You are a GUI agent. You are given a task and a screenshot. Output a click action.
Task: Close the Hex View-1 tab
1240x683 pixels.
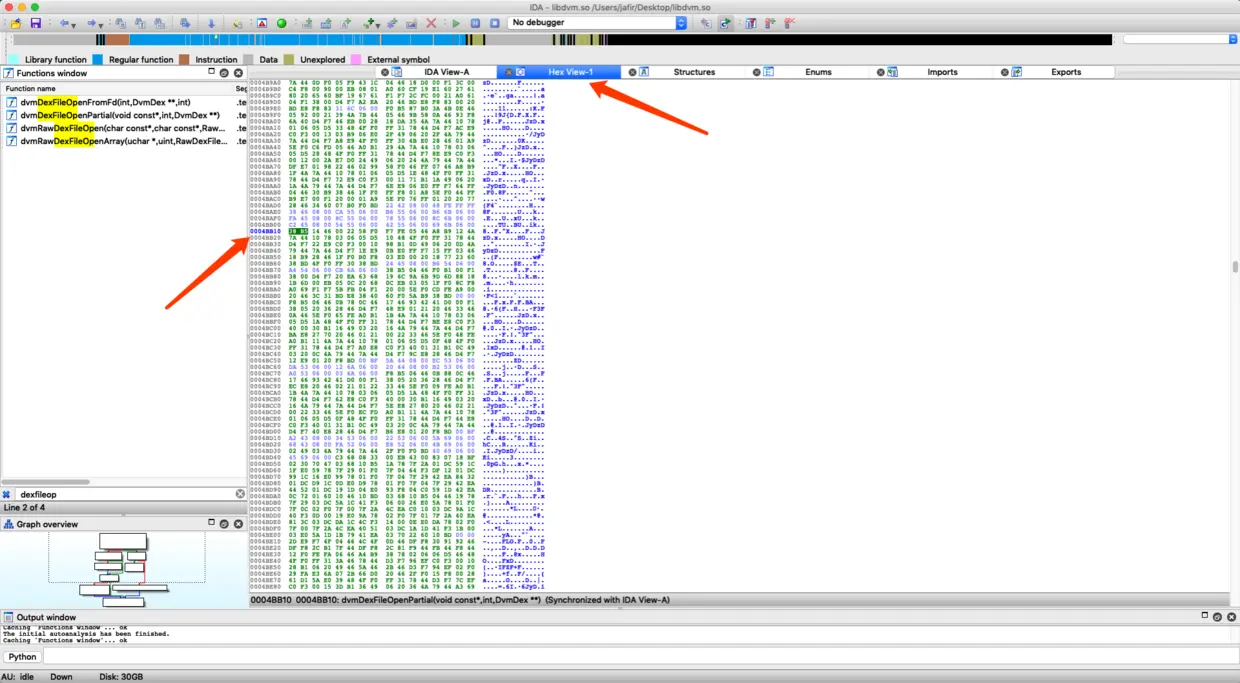[508, 72]
